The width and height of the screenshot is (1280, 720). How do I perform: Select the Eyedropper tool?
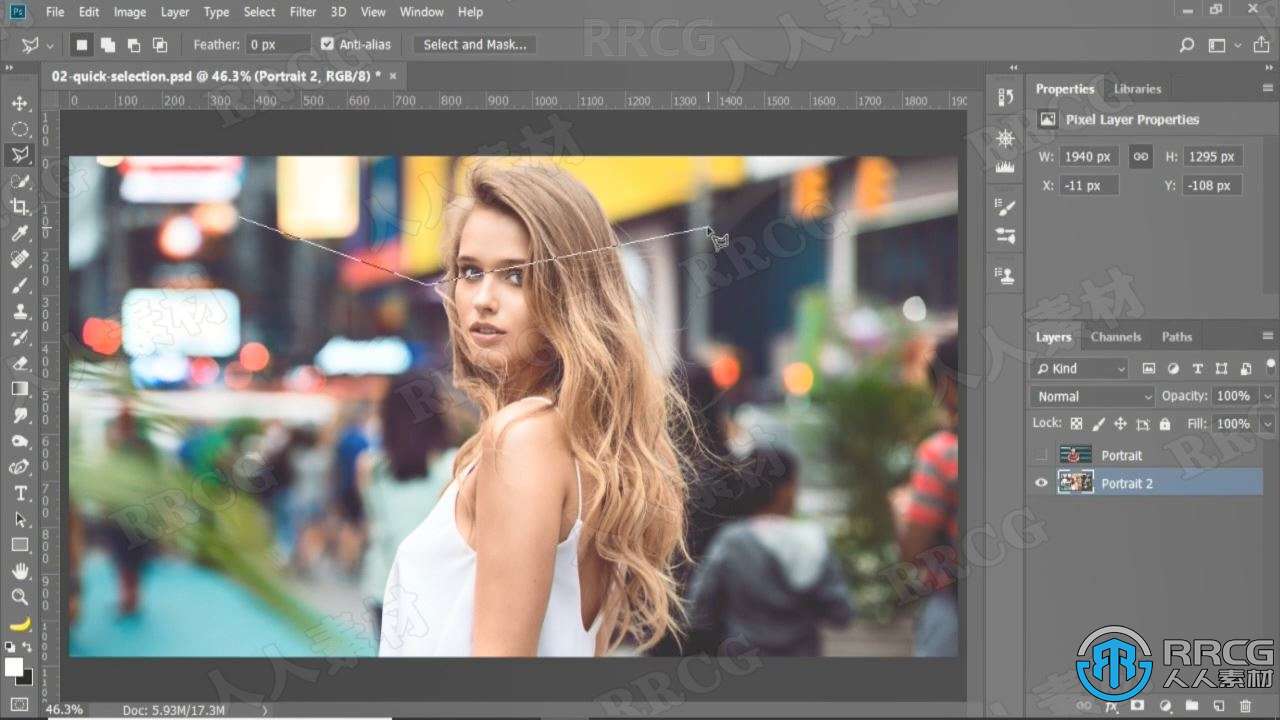(x=20, y=233)
